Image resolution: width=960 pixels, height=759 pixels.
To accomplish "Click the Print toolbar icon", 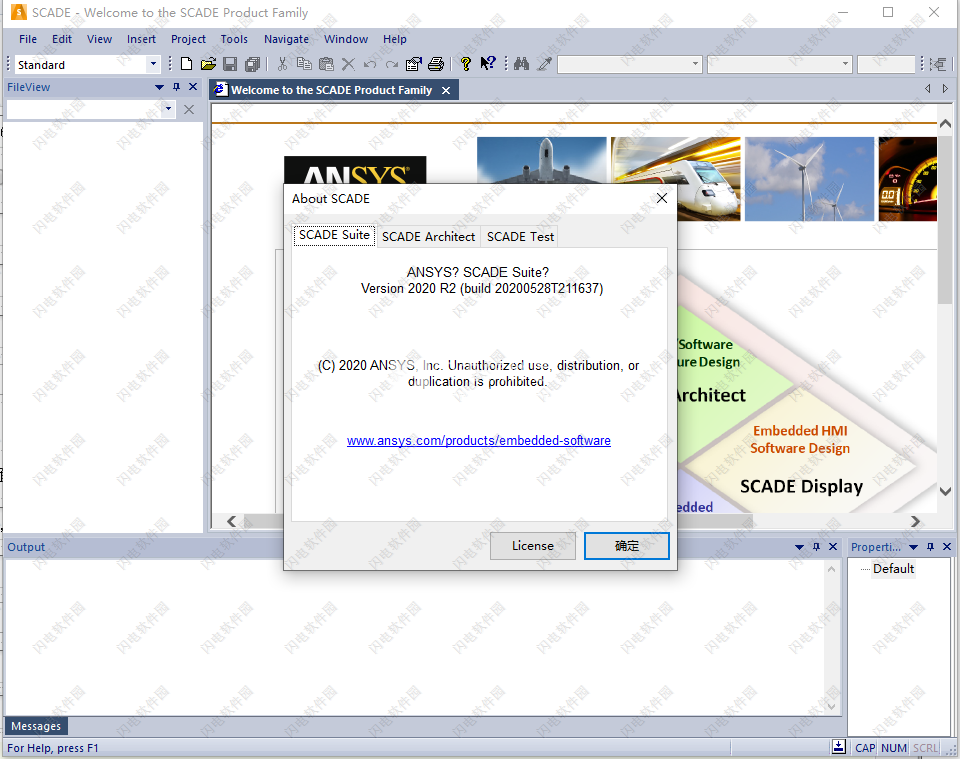I will coord(436,64).
